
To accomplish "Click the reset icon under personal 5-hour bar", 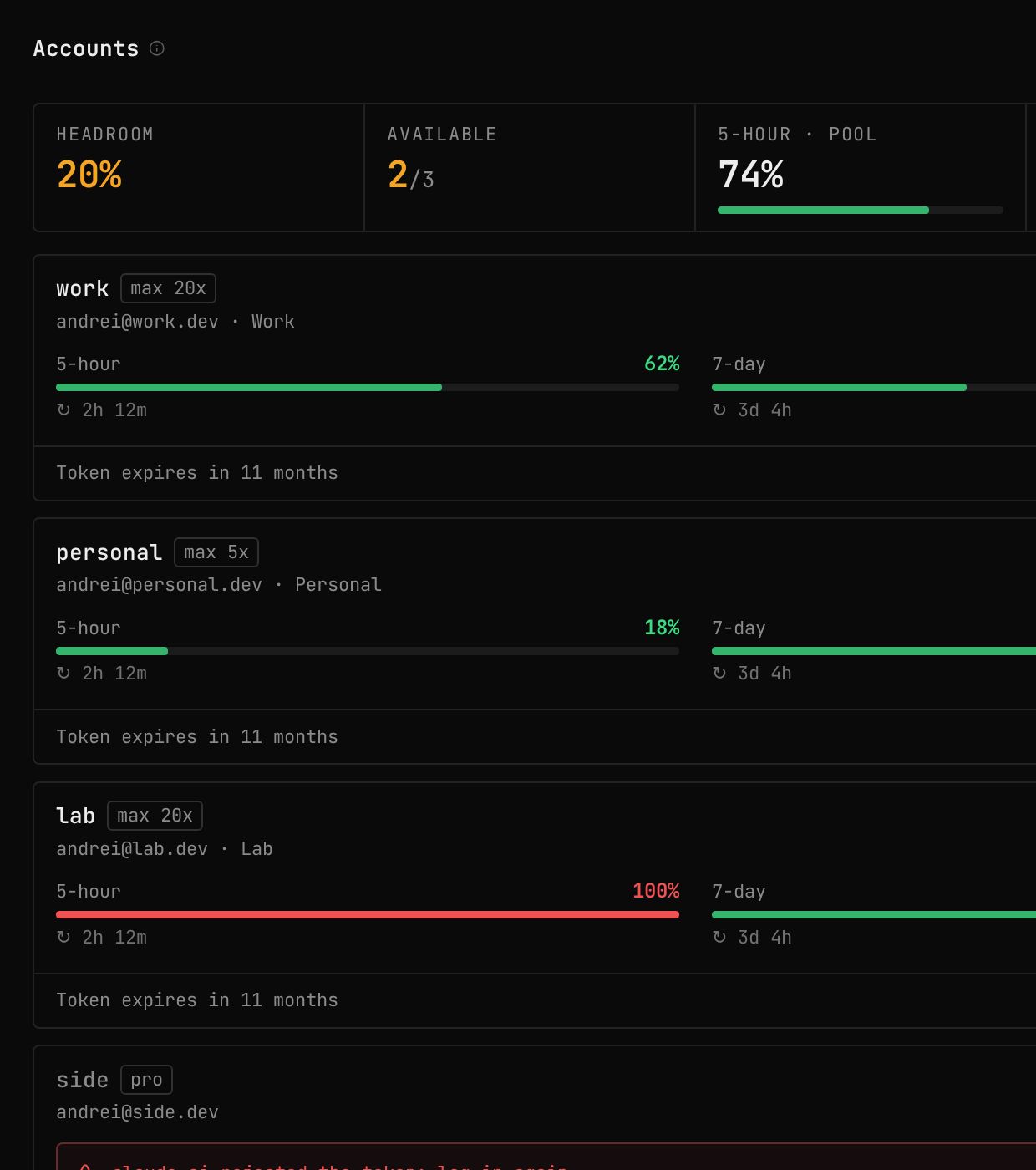I will point(63,673).
